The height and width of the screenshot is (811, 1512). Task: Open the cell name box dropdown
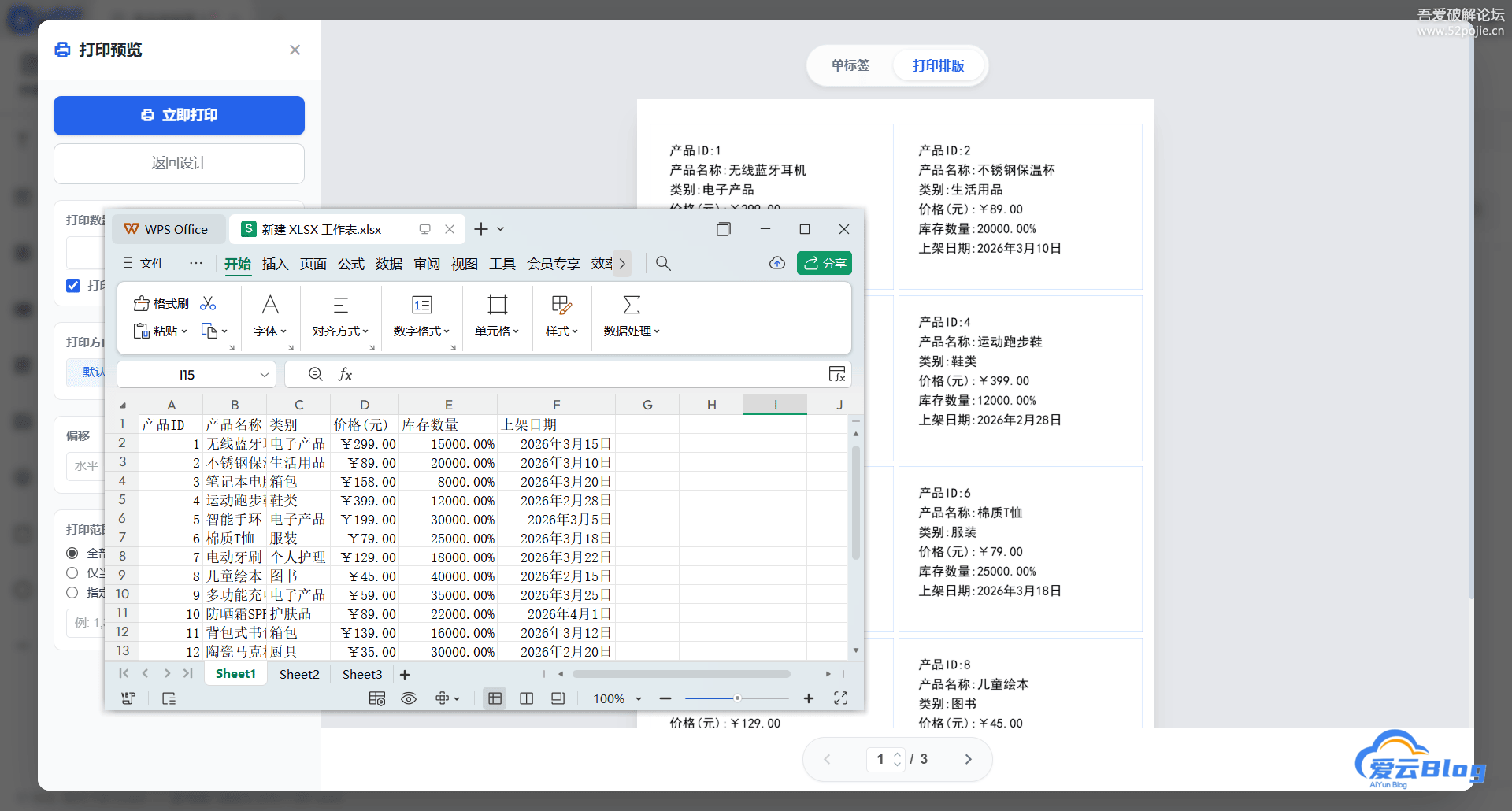point(264,375)
